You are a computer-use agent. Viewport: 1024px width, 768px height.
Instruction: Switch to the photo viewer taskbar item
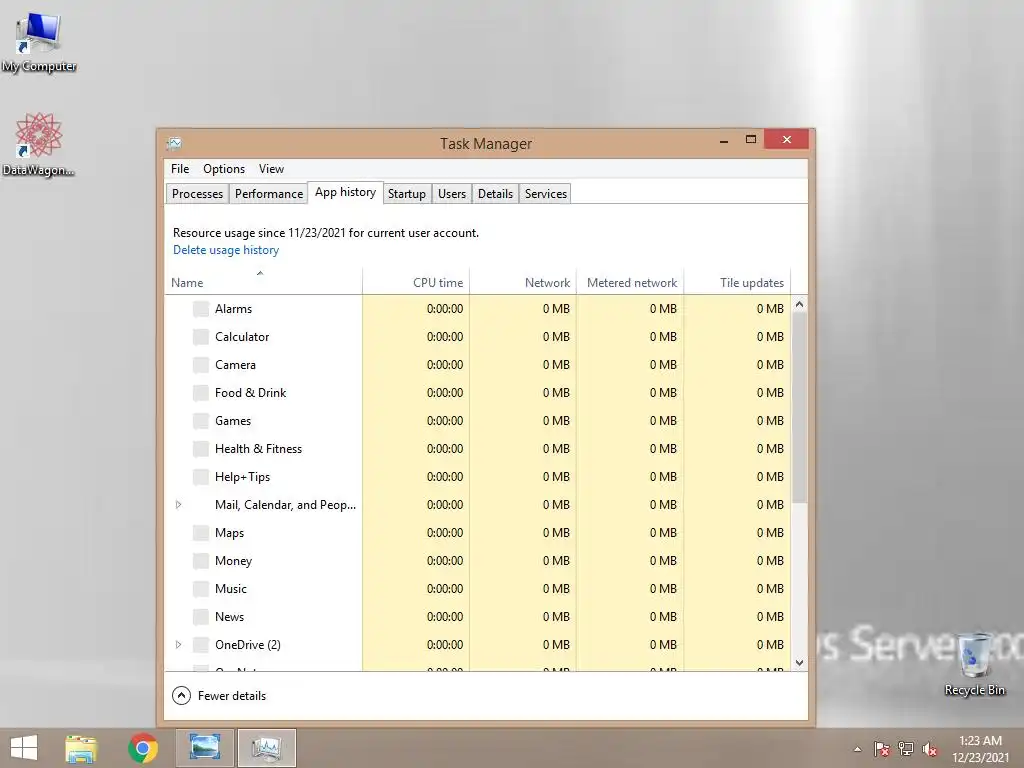(204, 748)
